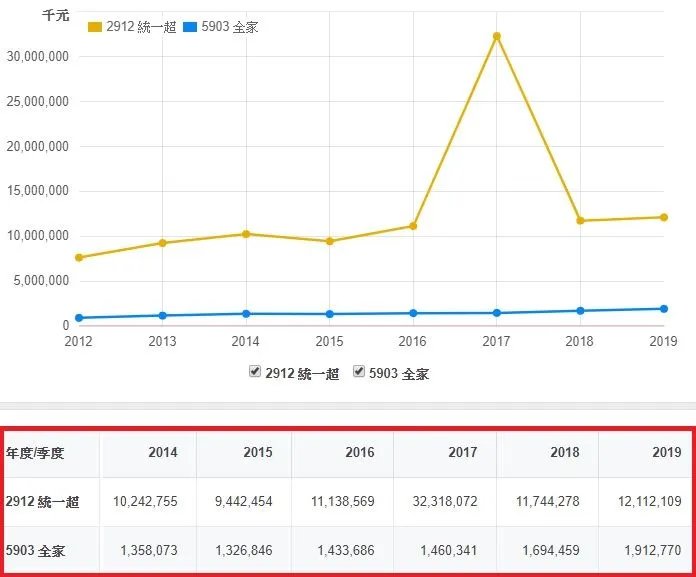Select cell value 32,318,072

[x=445, y=502]
